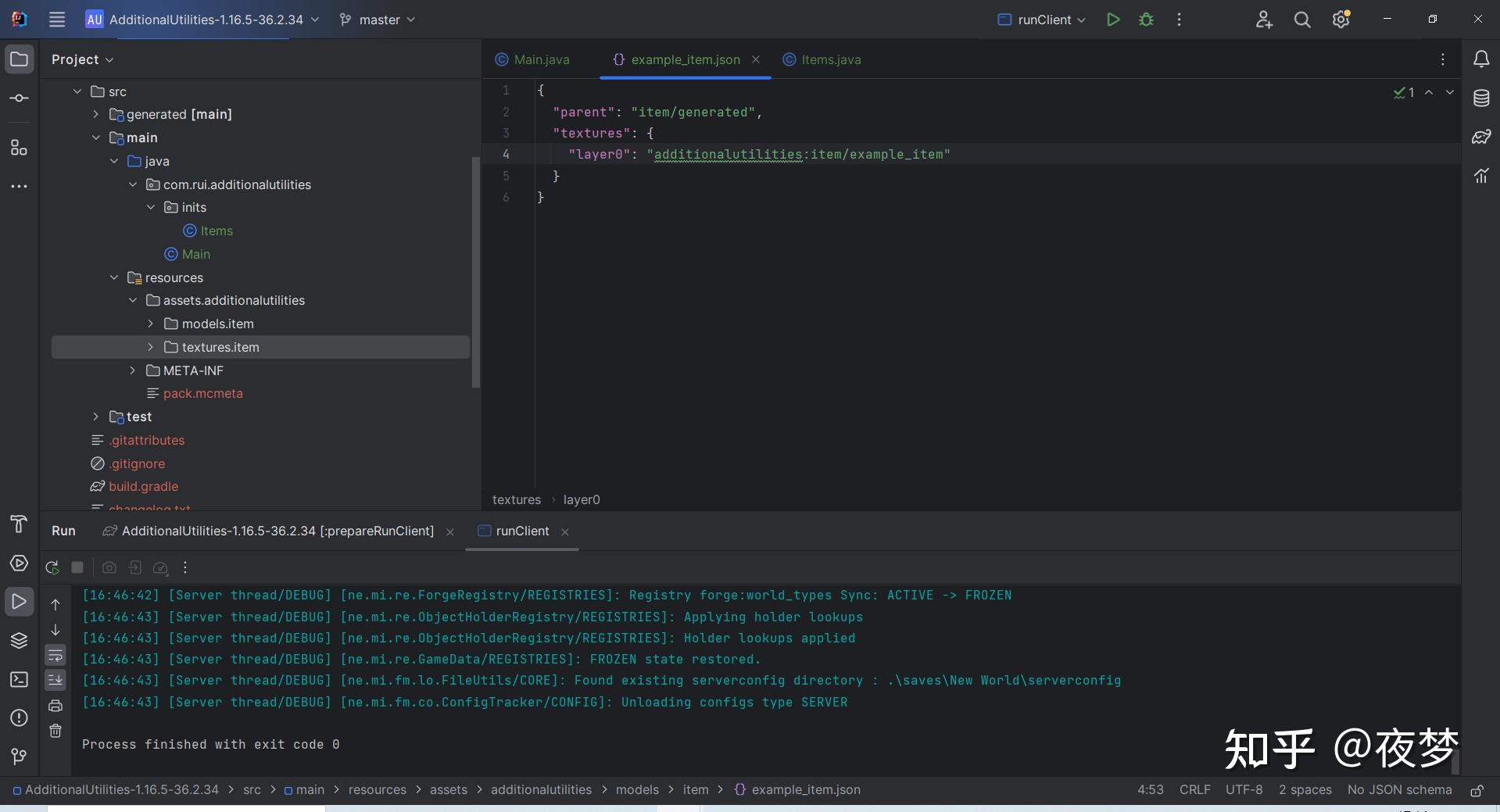Open the Project tool window icon
Viewport: 1500px width, 812px height.
pos(20,59)
